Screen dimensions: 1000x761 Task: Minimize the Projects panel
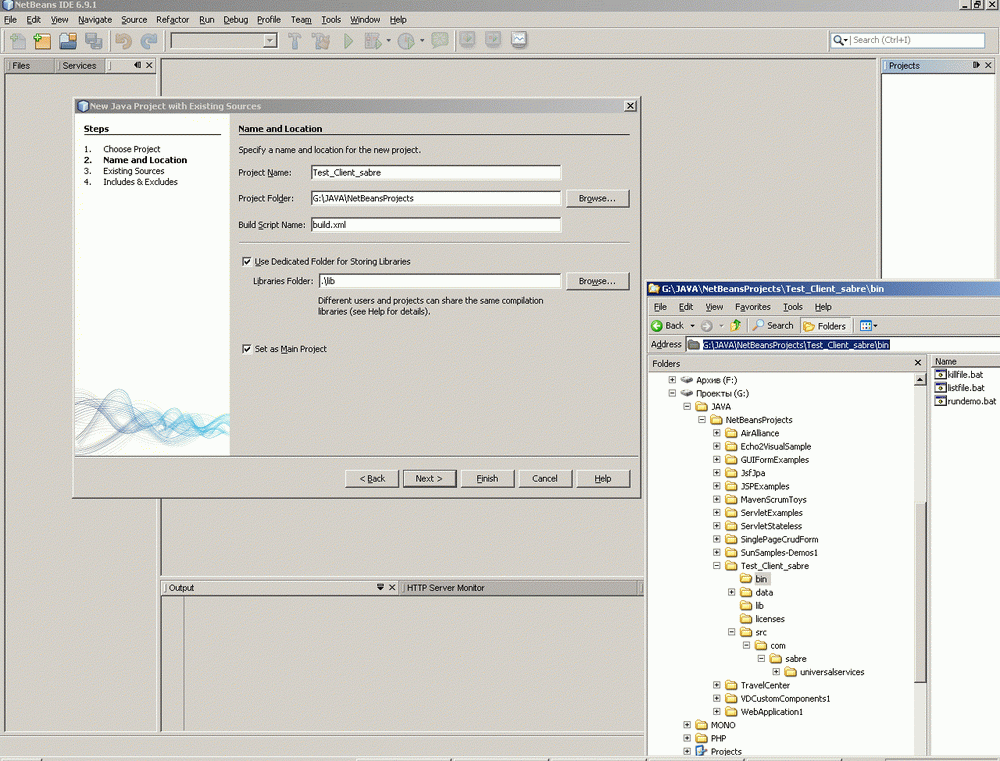coord(976,65)
